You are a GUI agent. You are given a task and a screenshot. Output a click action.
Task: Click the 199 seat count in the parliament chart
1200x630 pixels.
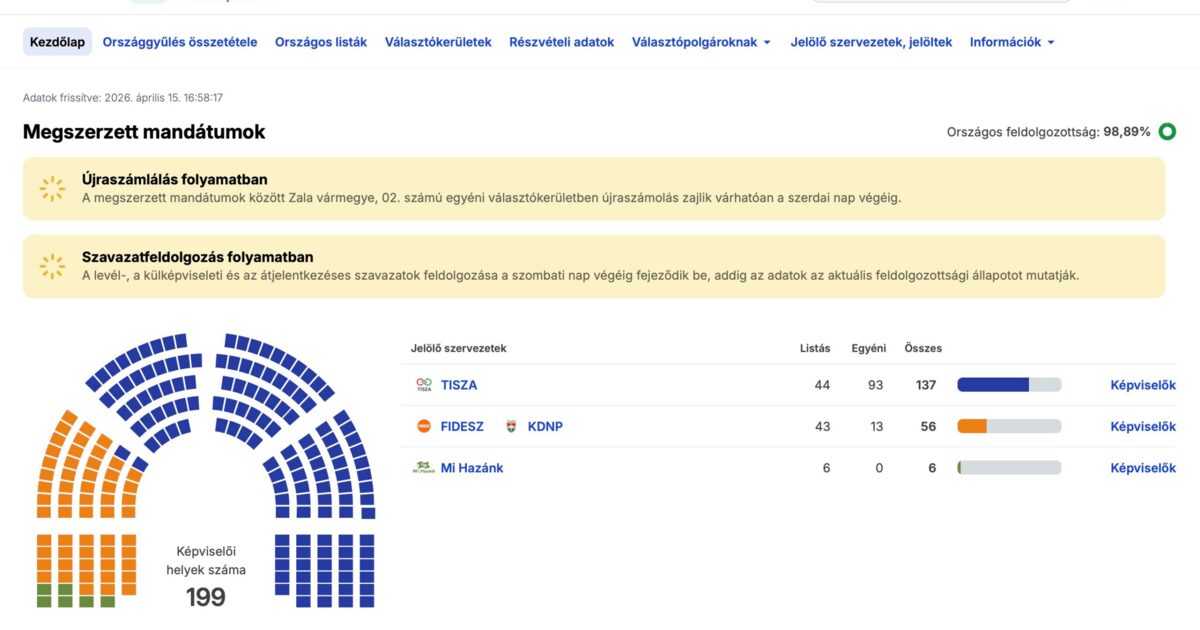pyautogui.click(x=206, y=597)
